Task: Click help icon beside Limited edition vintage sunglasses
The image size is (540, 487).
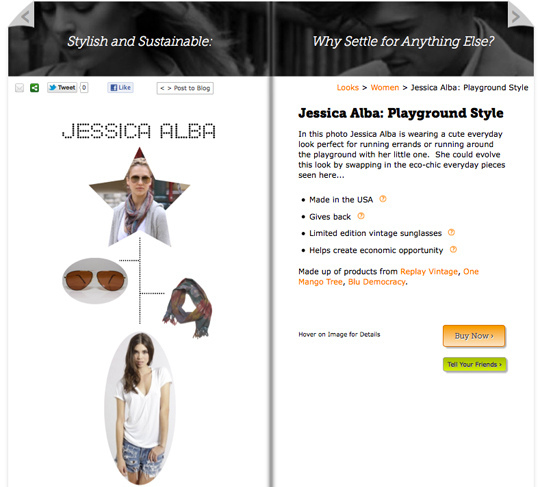Action: pyautogui.click(x=451, y=232)
